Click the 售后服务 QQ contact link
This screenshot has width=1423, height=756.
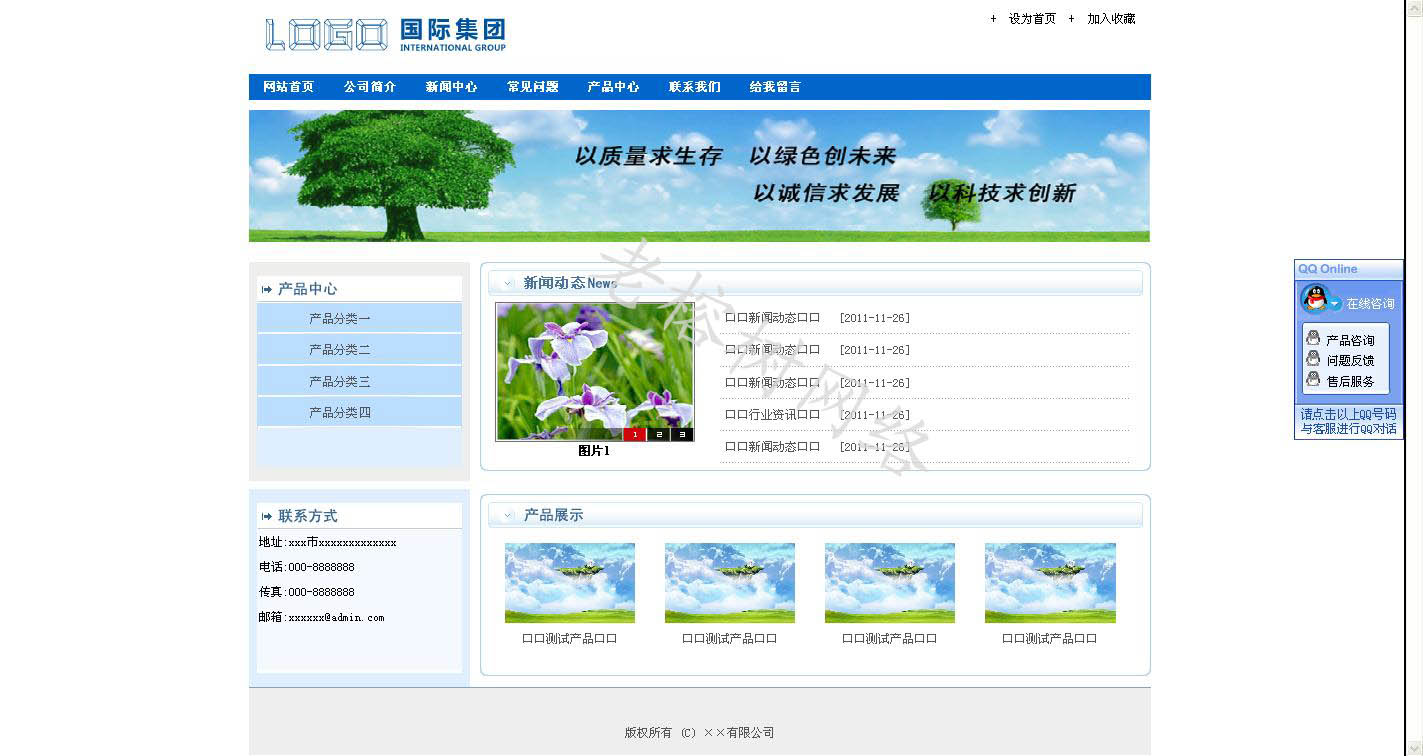[x=1350, y=381]
